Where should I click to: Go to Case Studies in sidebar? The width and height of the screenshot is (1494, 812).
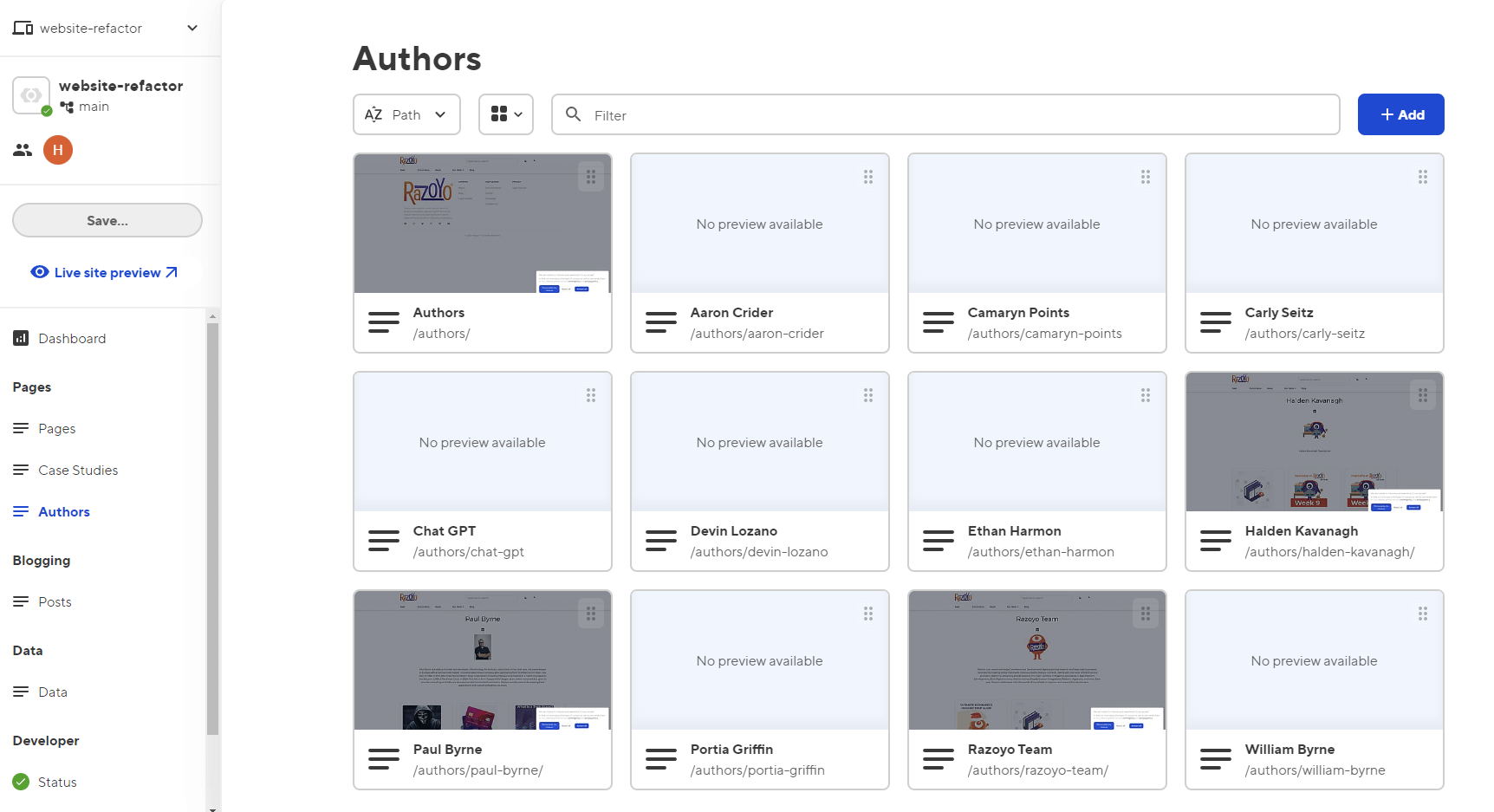pyautogui.click(x=78, y=470)
